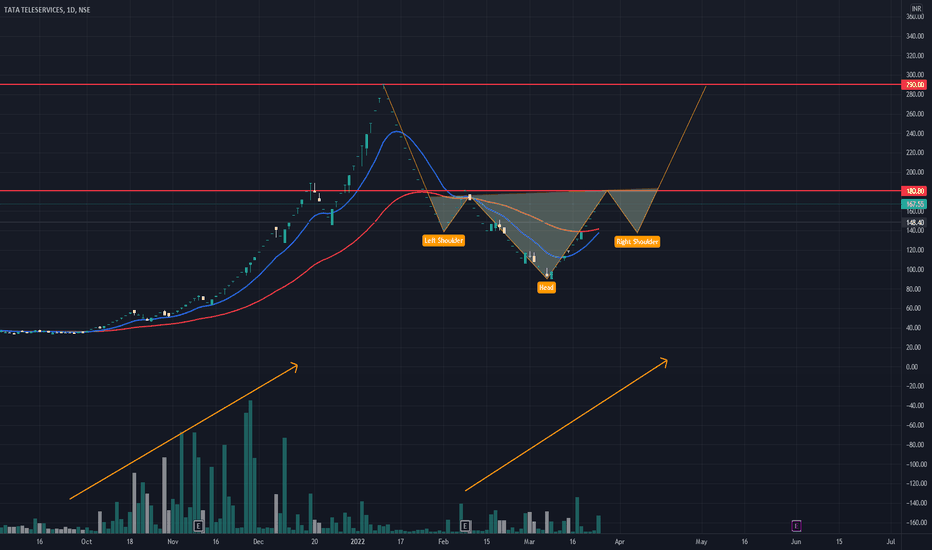Click the -40.00 price axis value
Image resolution: width=932 pixels, height=550 pixels.
point(915,406)
